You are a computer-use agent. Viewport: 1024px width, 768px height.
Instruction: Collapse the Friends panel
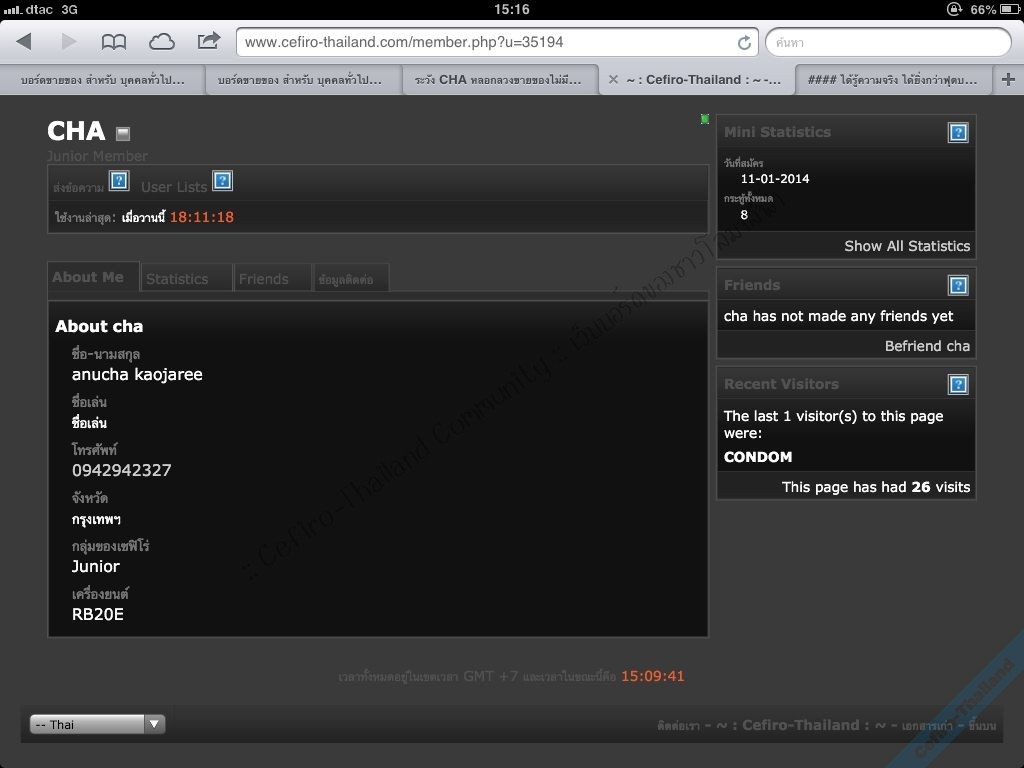click(958, 286)
